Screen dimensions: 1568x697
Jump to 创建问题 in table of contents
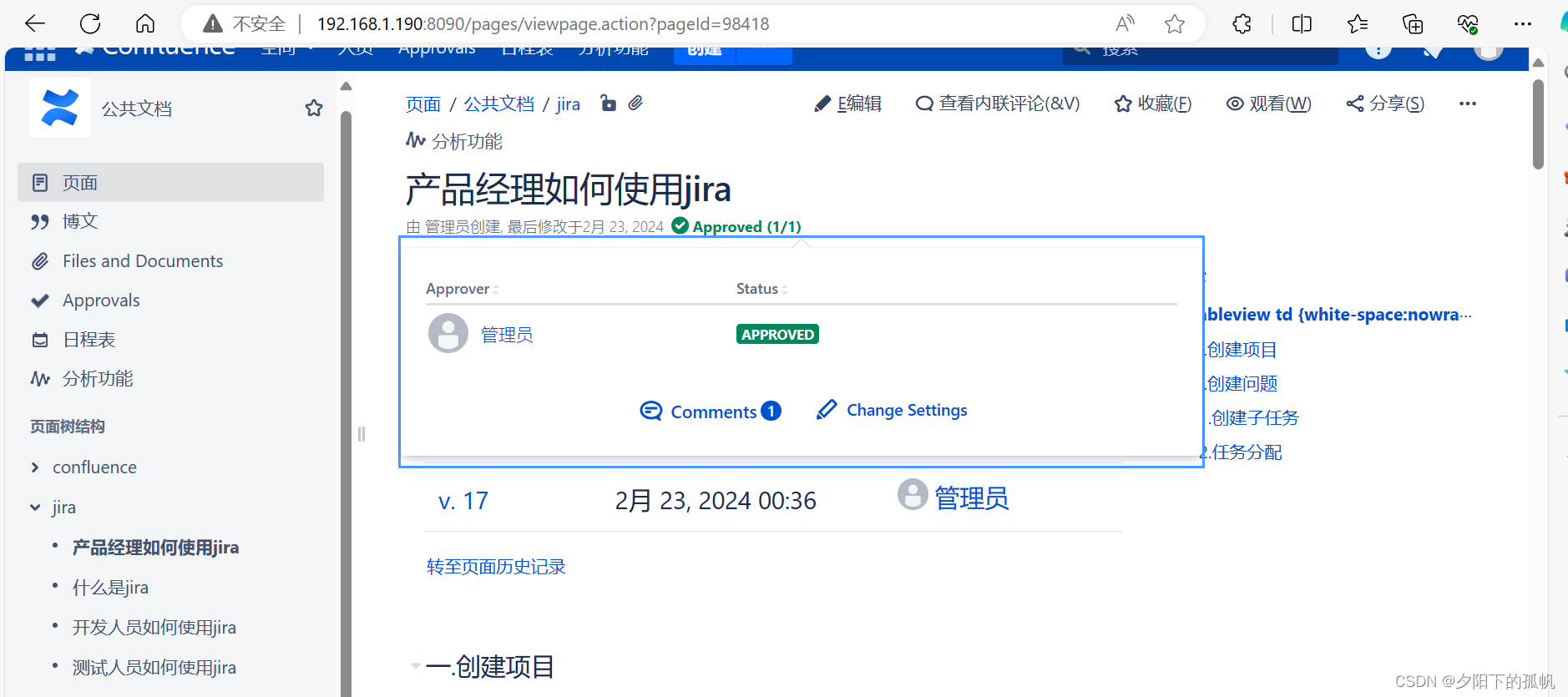click(x=1242, y=384)
